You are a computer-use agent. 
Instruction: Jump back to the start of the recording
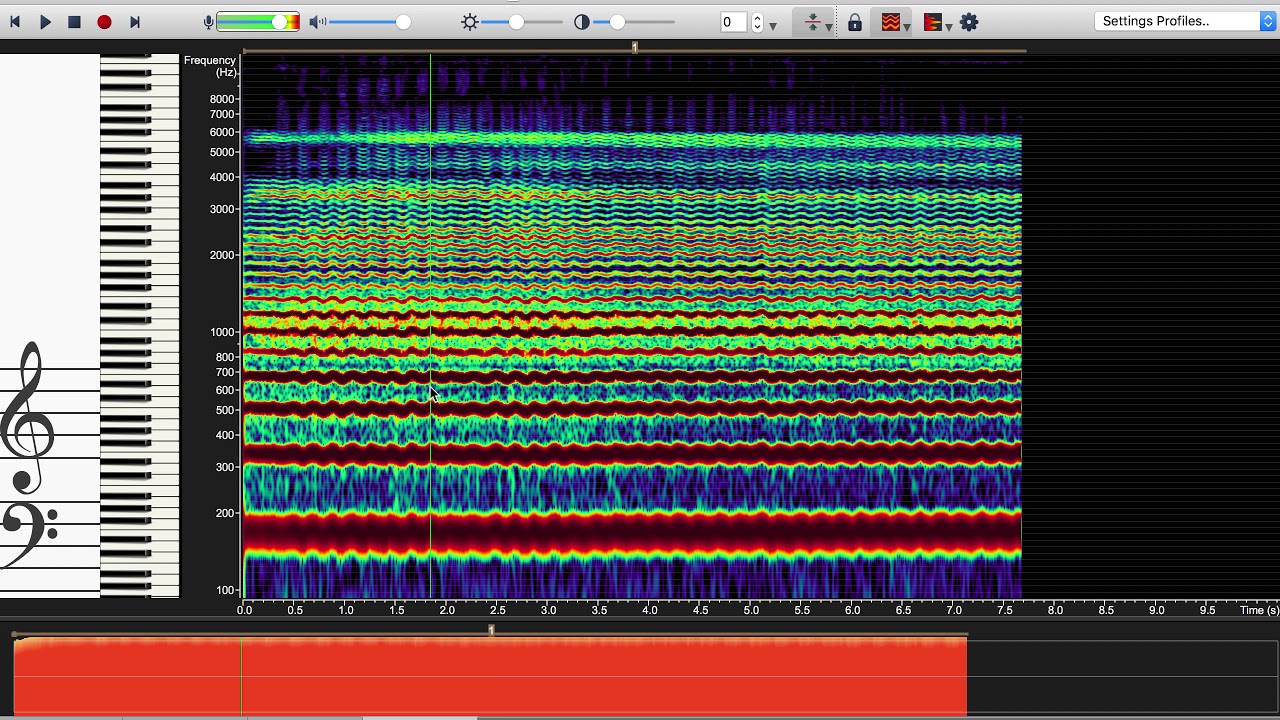15,22
